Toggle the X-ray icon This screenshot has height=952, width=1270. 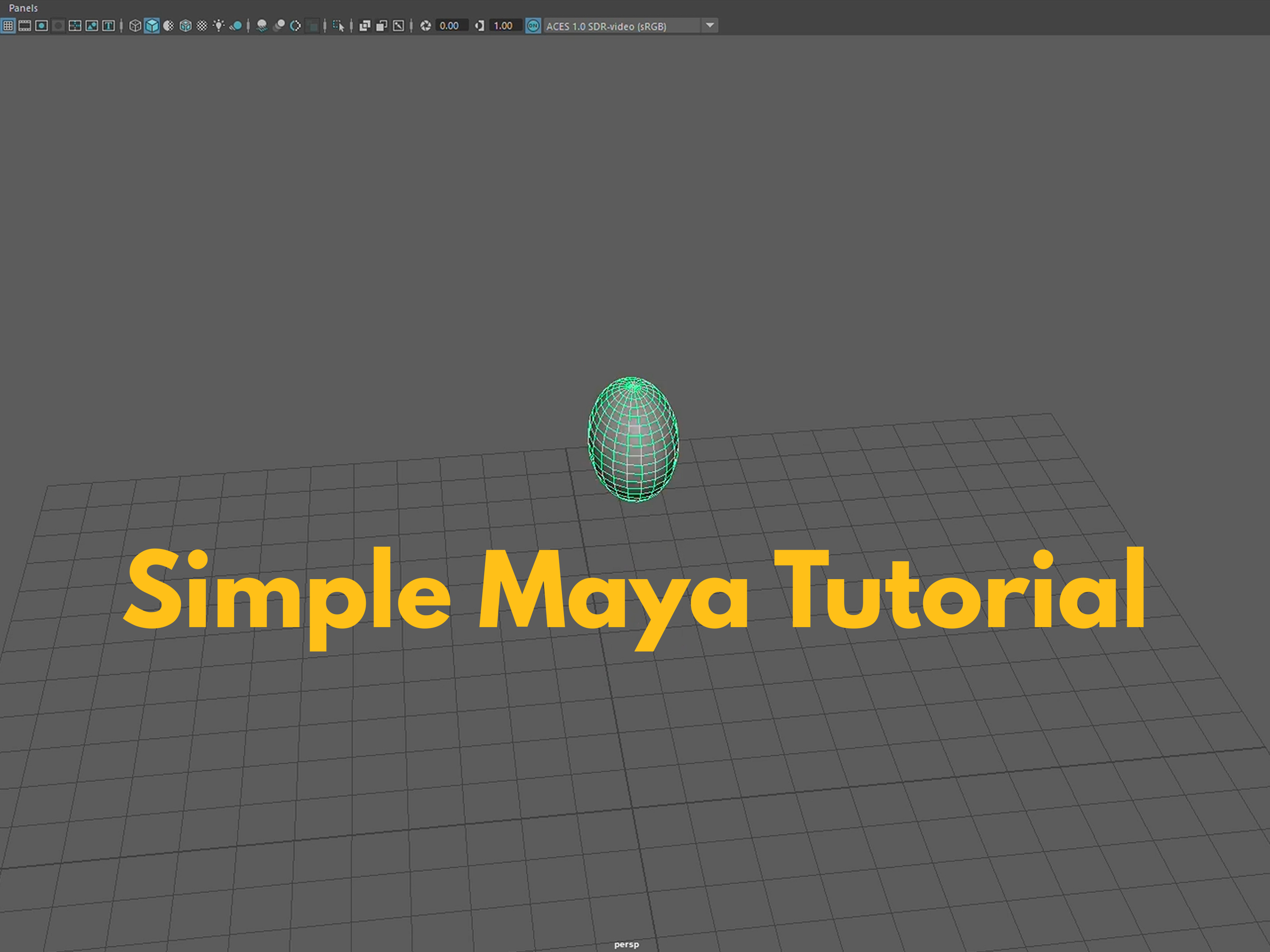click(365, 26)
